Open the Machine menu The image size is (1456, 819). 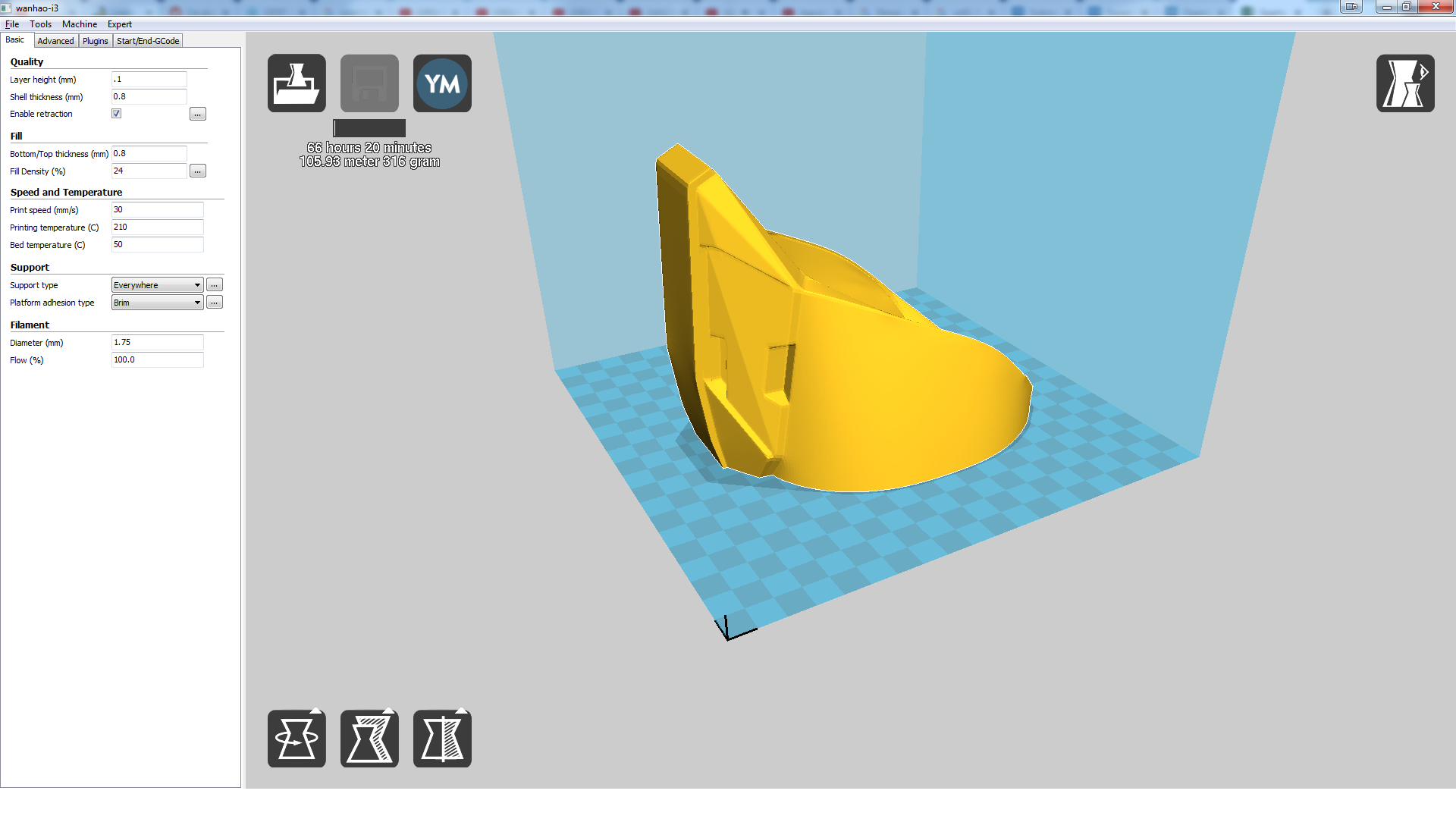pyautogui.click(x=80, y=24)
